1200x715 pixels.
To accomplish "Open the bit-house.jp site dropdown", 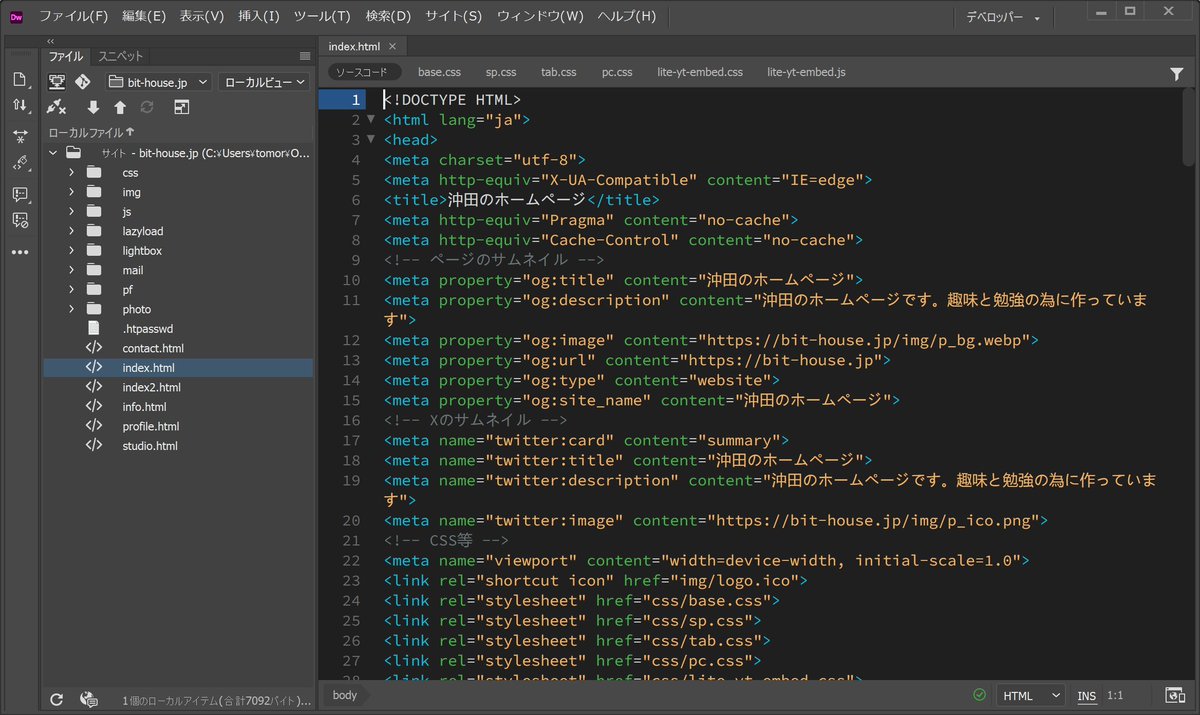I will tap(158, 82).
